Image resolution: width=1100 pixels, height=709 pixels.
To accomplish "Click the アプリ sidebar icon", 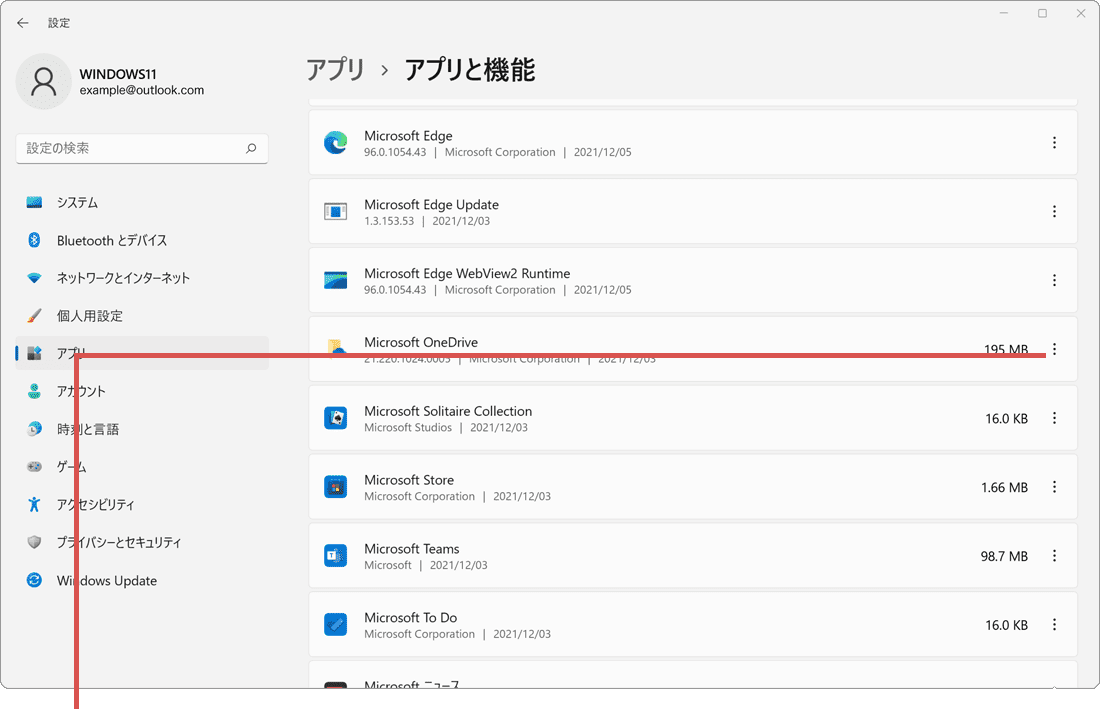I will (34, 353).
